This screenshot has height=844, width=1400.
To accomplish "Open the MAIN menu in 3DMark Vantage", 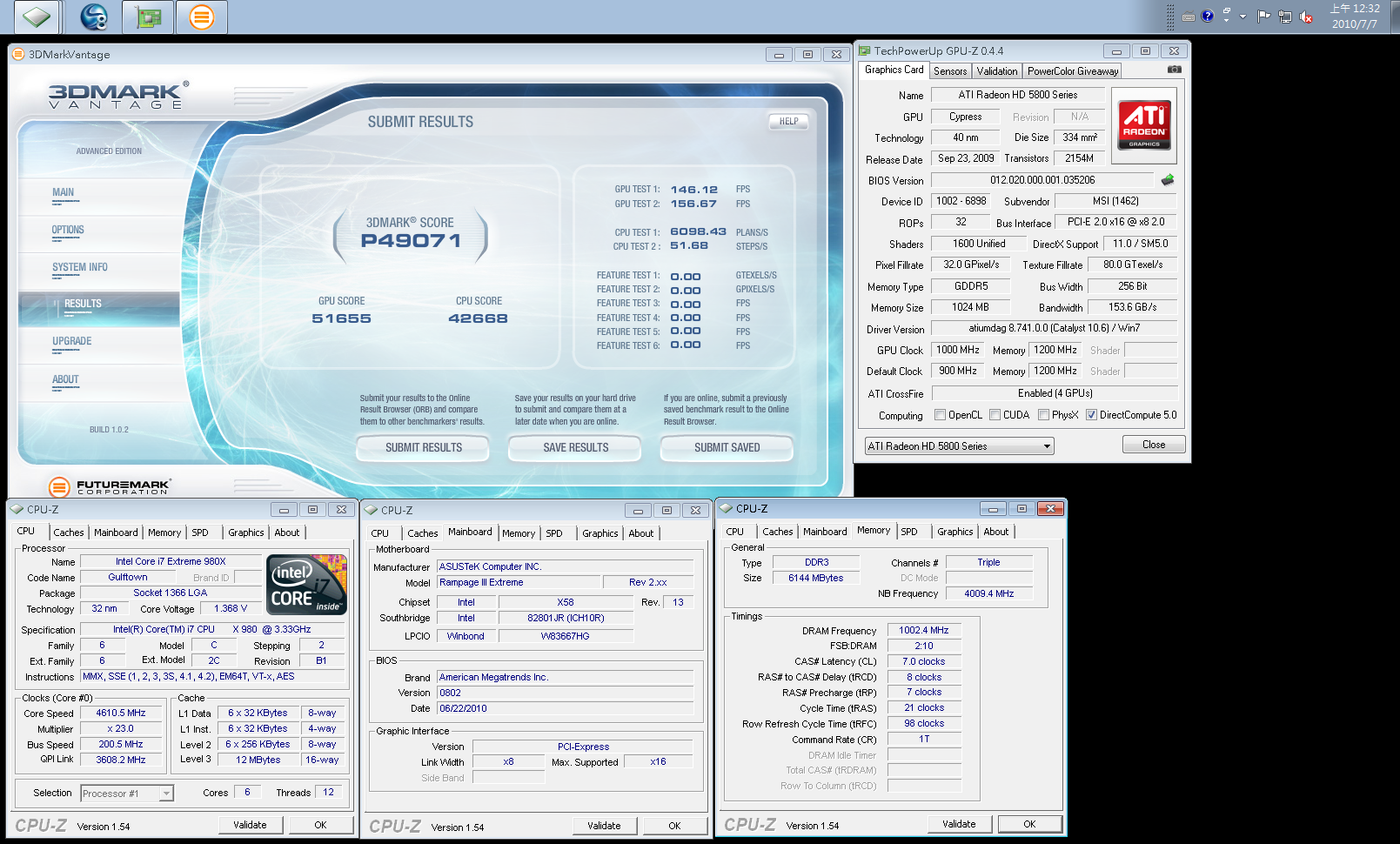I will (x=63, y=193).
